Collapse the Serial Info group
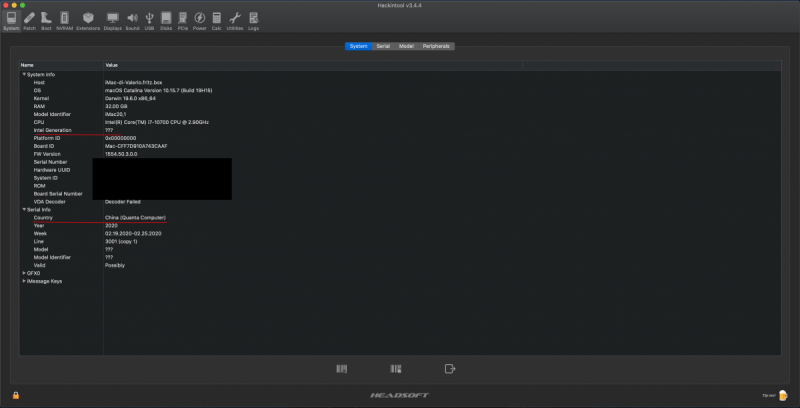Image resolution: width=800 pixels, height=408 pixels. [x=24, y=210]
